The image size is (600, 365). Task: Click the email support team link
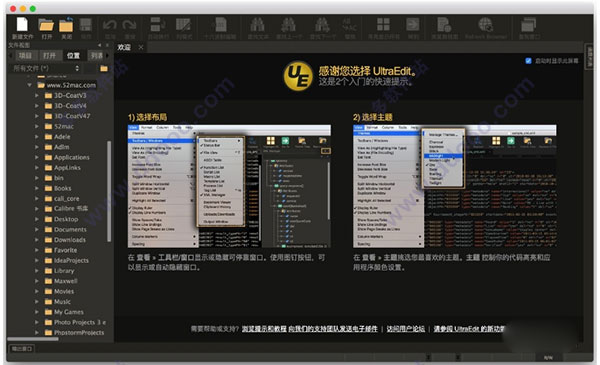point(333,329)
